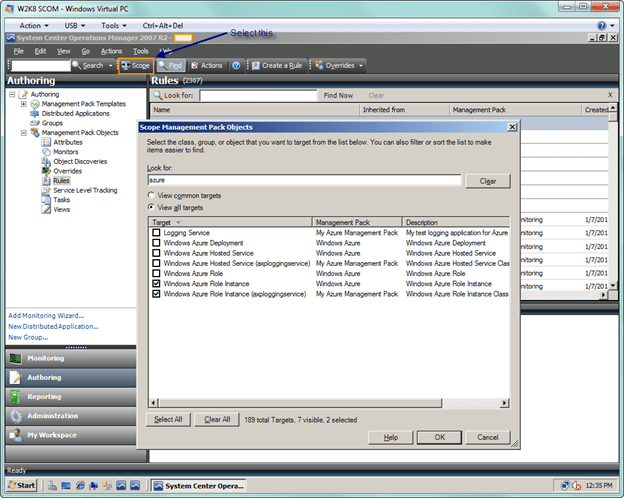Check the Windows Azure Deployment target
The image size is (624, 498).
(x=156, y=243)
